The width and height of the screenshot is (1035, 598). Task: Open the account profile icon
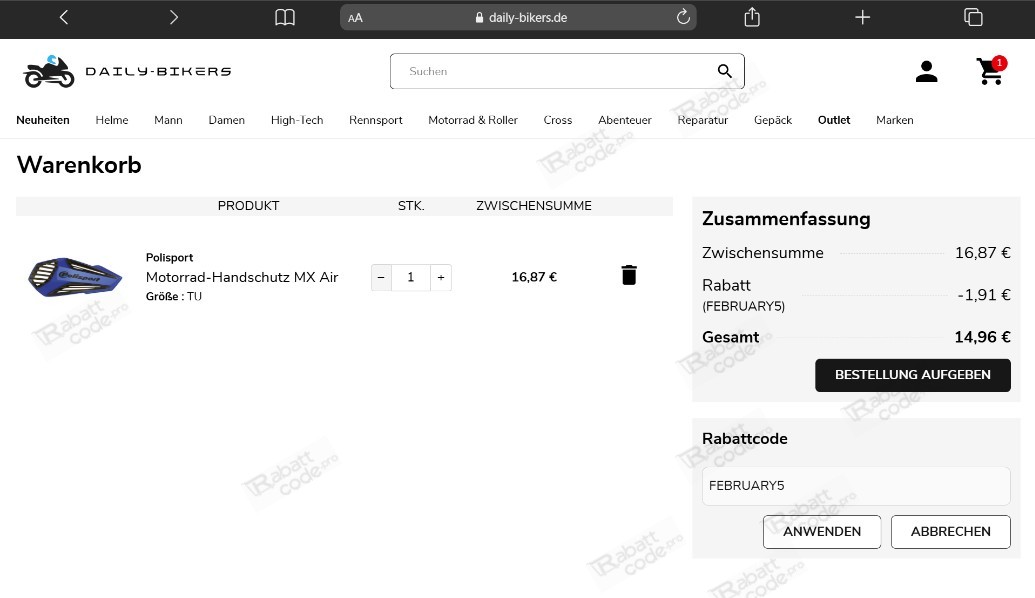coord(926,71)
